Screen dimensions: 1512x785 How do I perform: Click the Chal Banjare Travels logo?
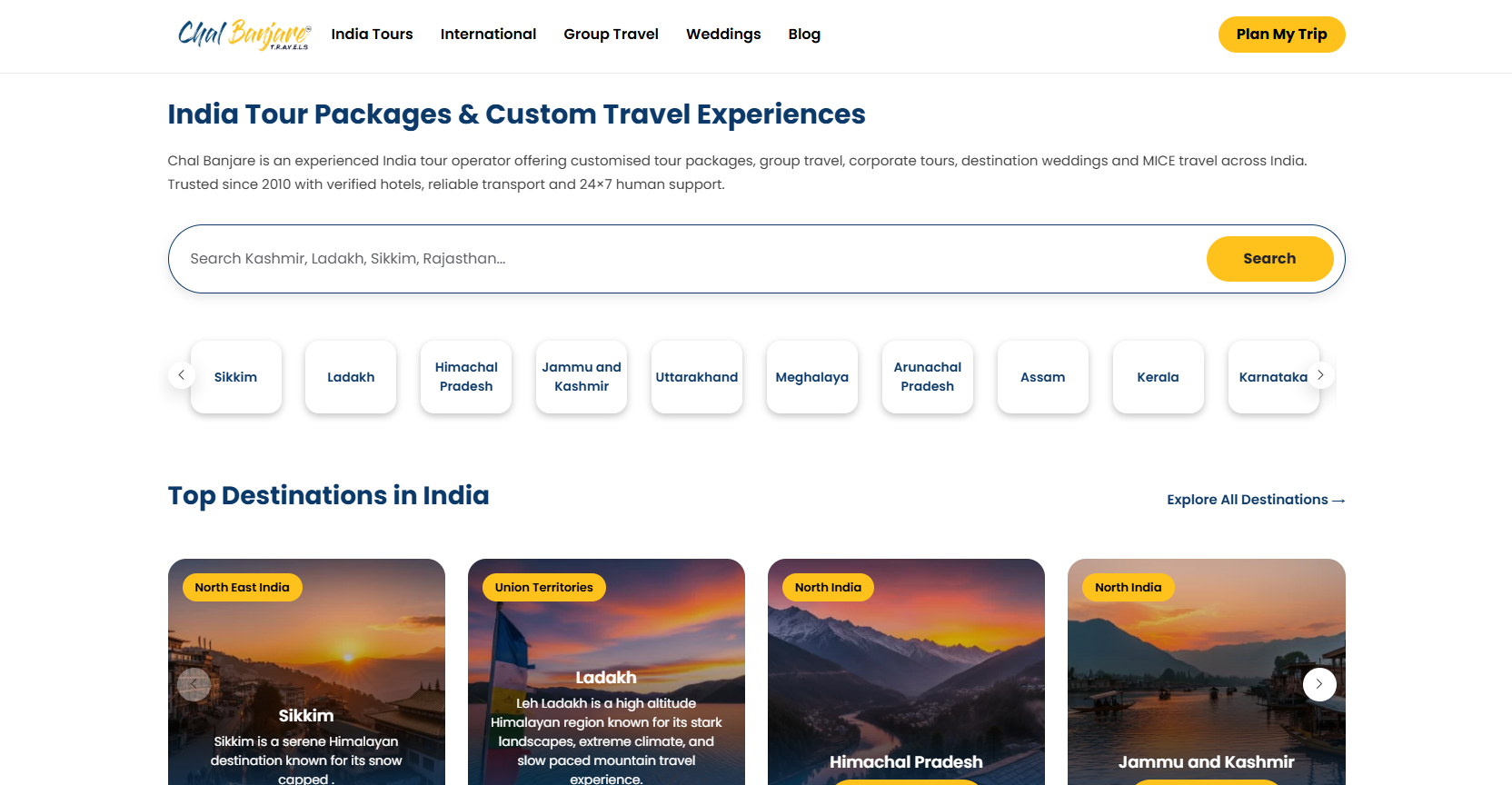click(244, 35)
